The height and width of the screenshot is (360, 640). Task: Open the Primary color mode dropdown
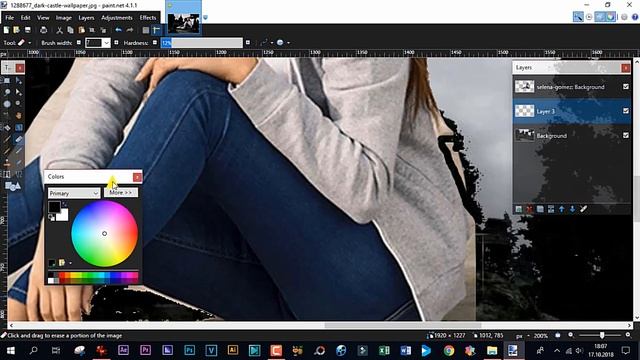coord(74,193)
